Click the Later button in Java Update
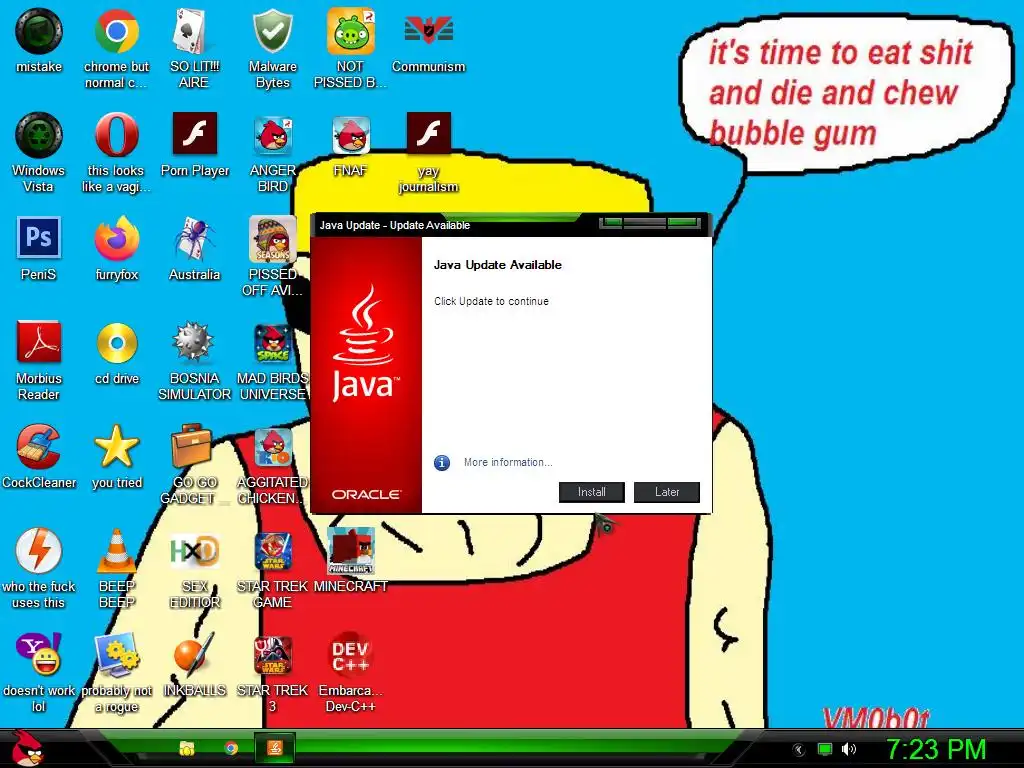 click(667, 492)
